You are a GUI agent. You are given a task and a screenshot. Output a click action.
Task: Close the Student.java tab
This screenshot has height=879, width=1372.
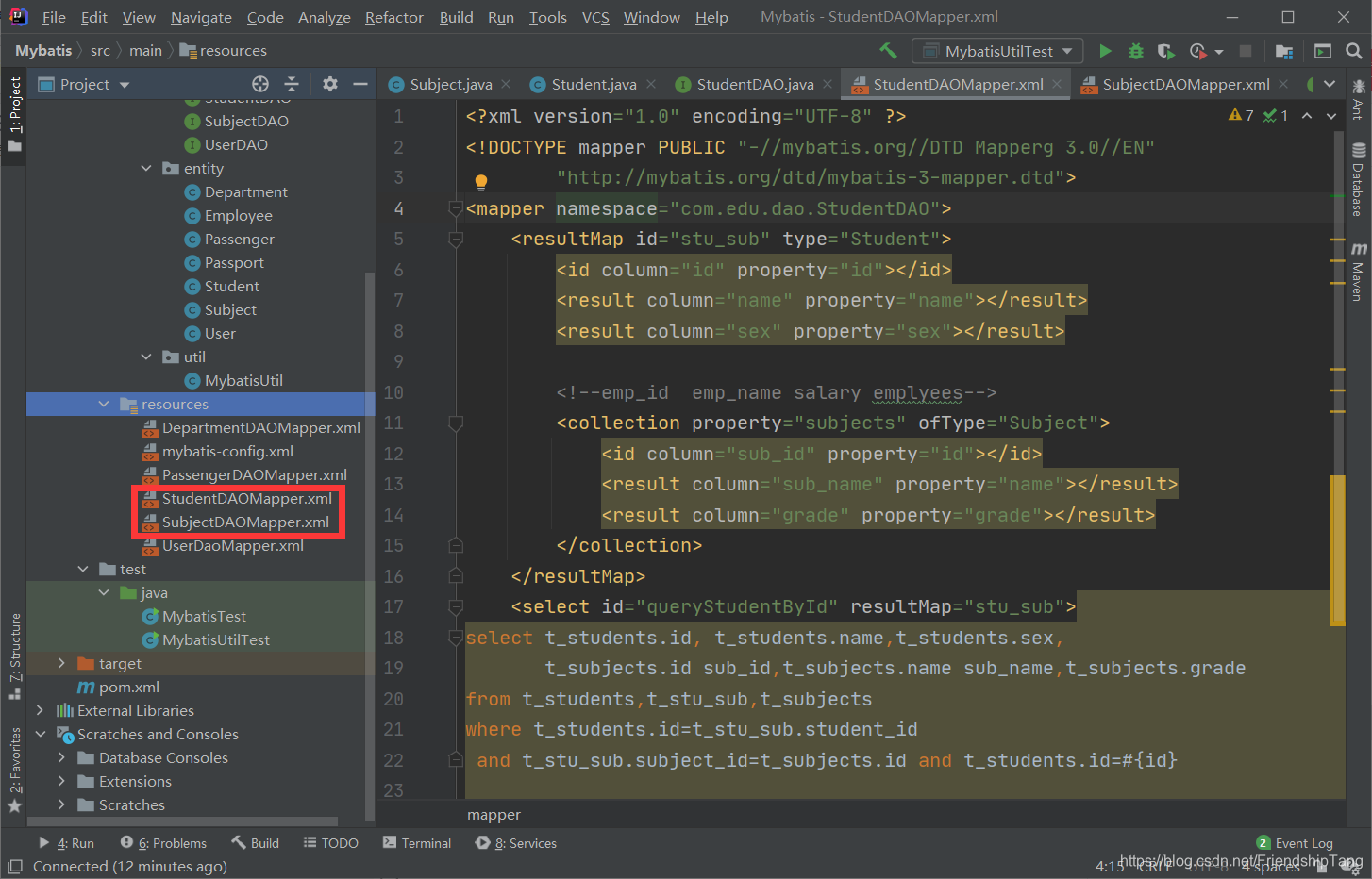[x=650, y=84]
